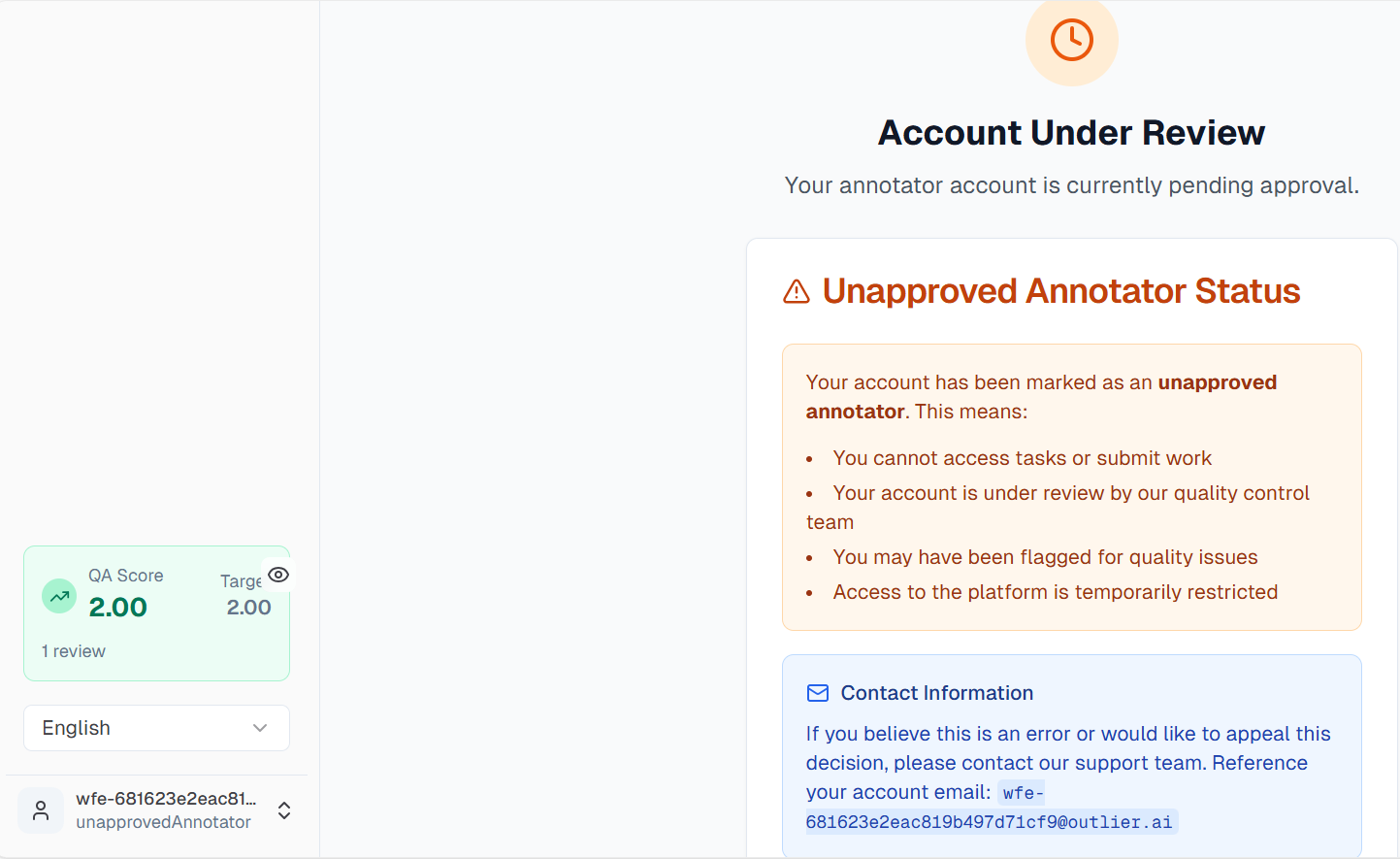Select the unapprovedAnnotator role label
Screen dimensions: 1400x859
(162, 821)
